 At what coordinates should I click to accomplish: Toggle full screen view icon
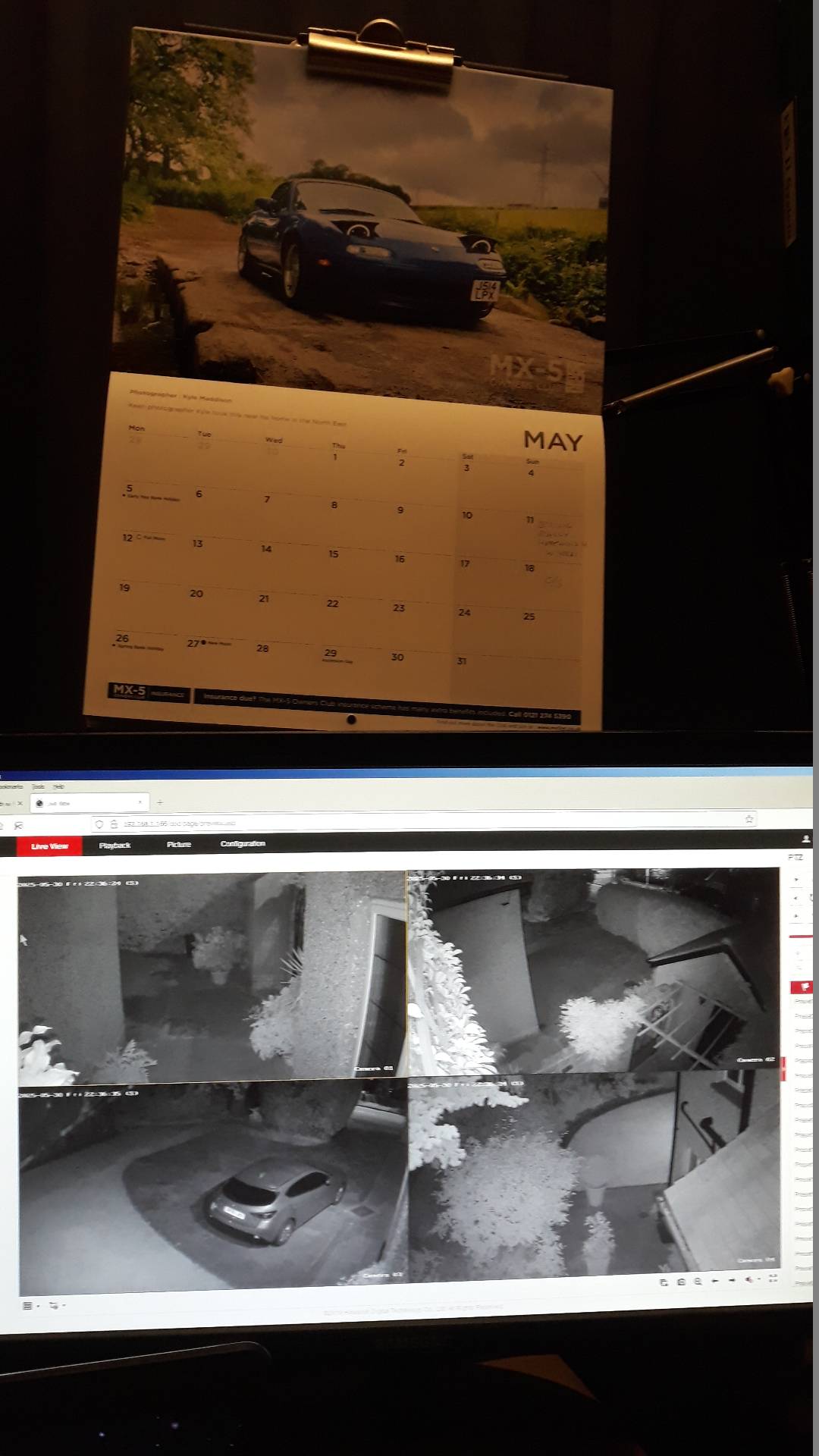(773, 1278)
